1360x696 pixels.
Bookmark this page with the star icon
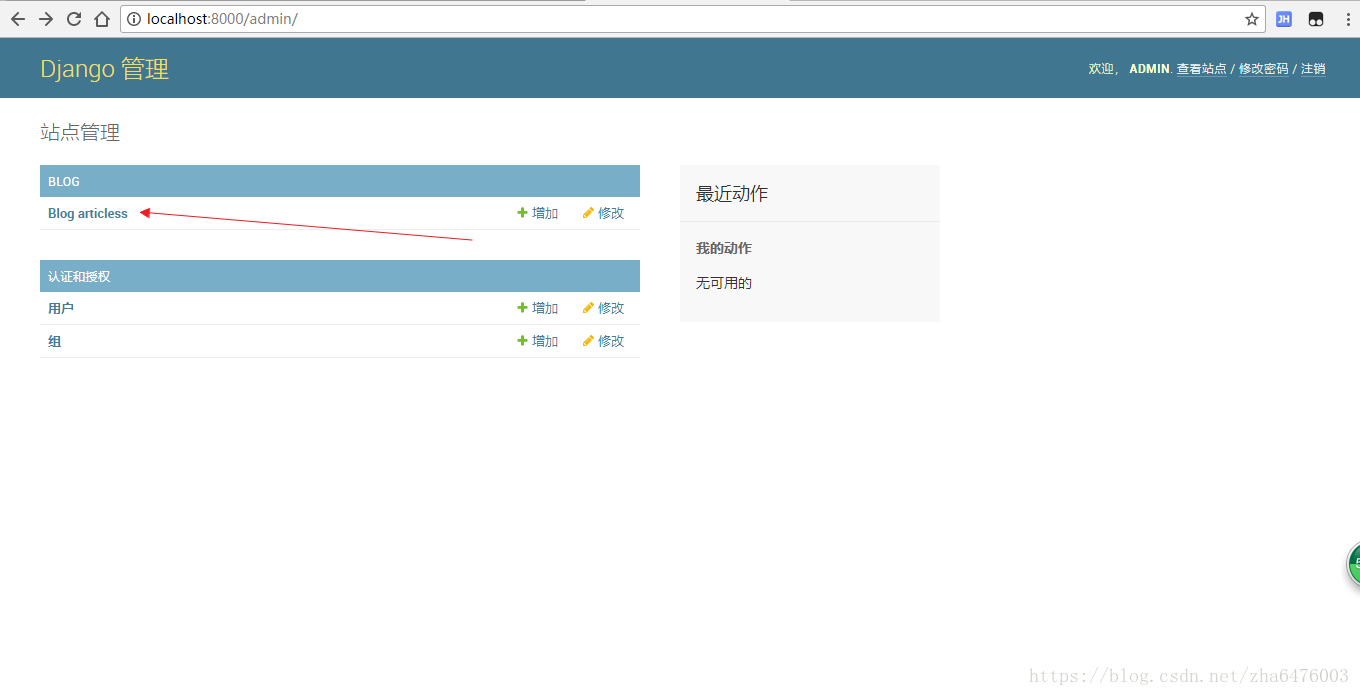(x=1251, y=19)
